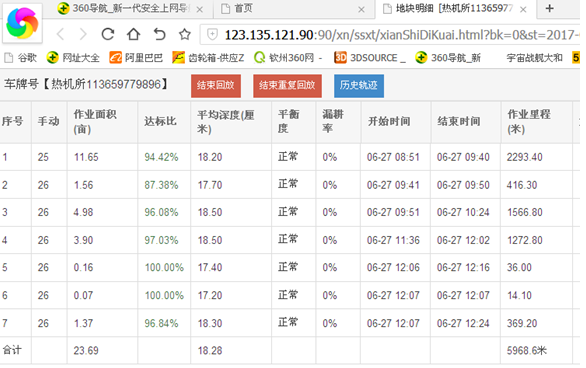The image size is (586, 368).
Task: Select the 地块明细 tab
Action: click(448, 8)
